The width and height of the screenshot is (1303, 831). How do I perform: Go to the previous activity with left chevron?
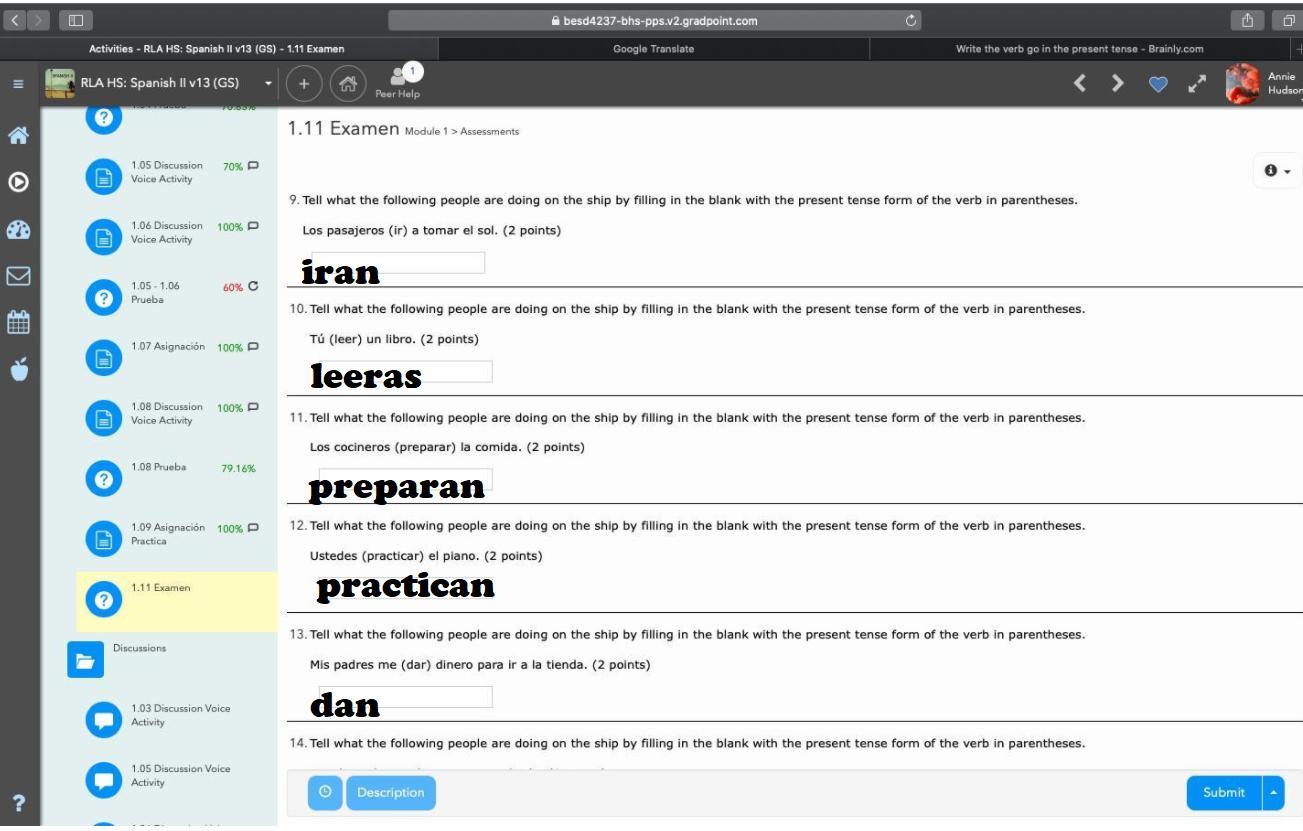pyautogui.click(x=1079, y=84)
